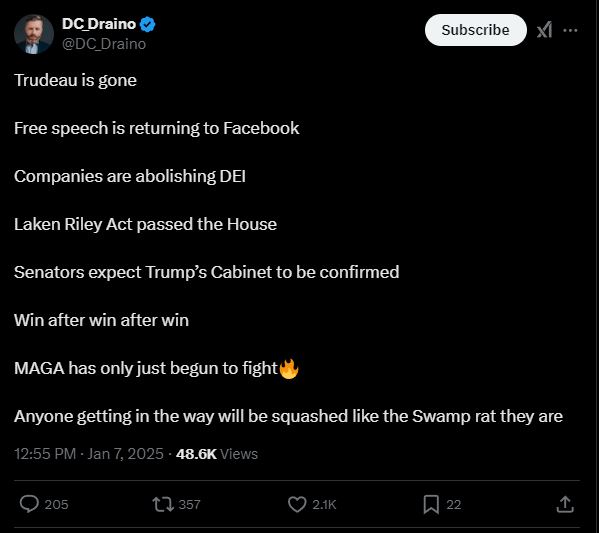Like the post with the heart icon

[297, 504]
